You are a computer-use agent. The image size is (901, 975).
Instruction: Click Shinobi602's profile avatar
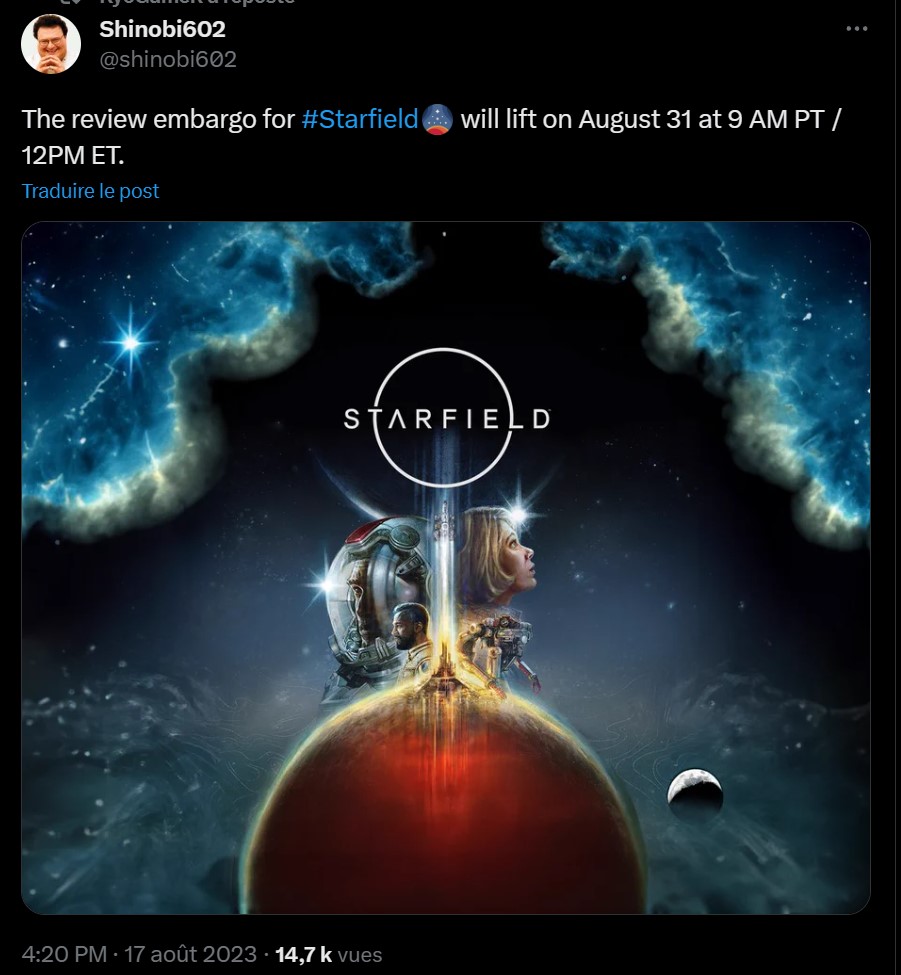pos(51,44)
